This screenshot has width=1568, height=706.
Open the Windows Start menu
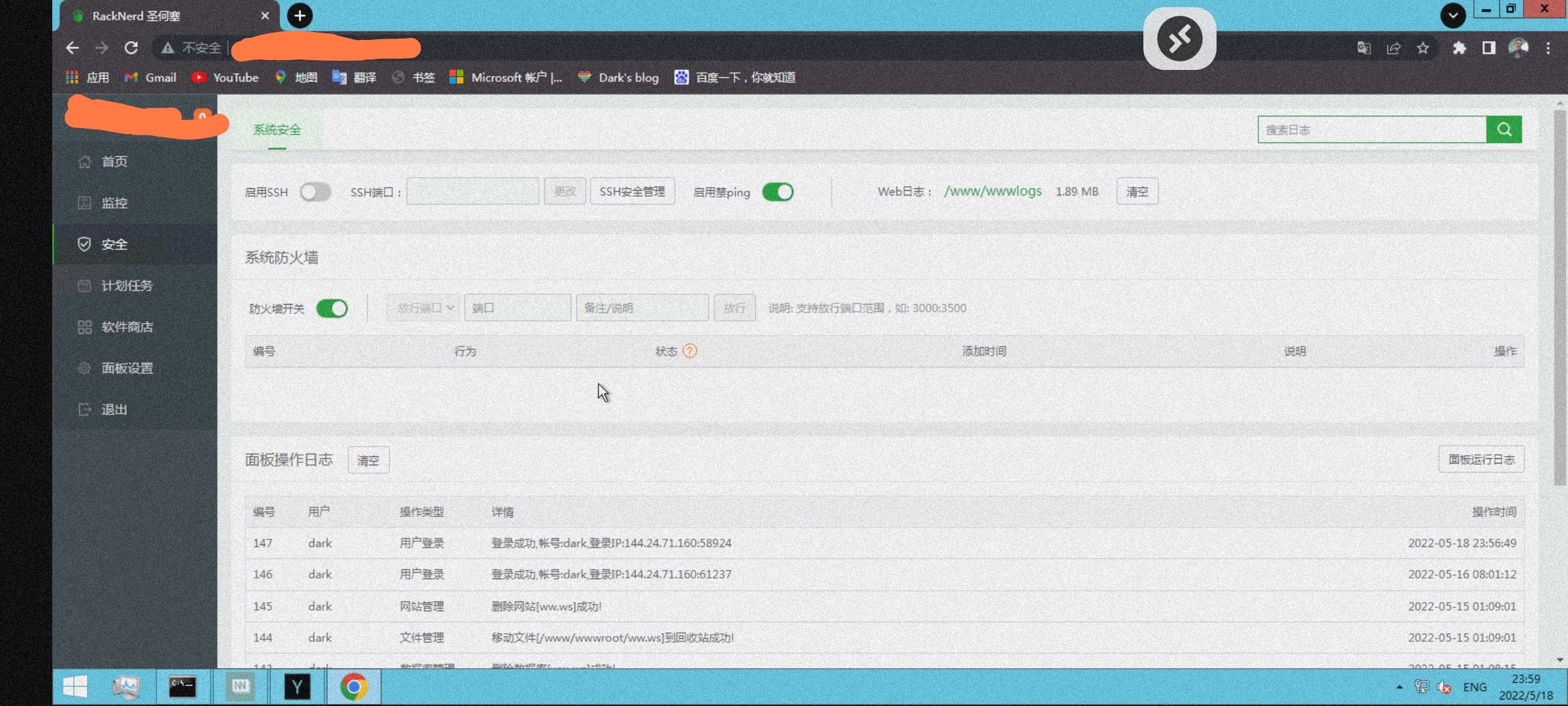(76, 687)
